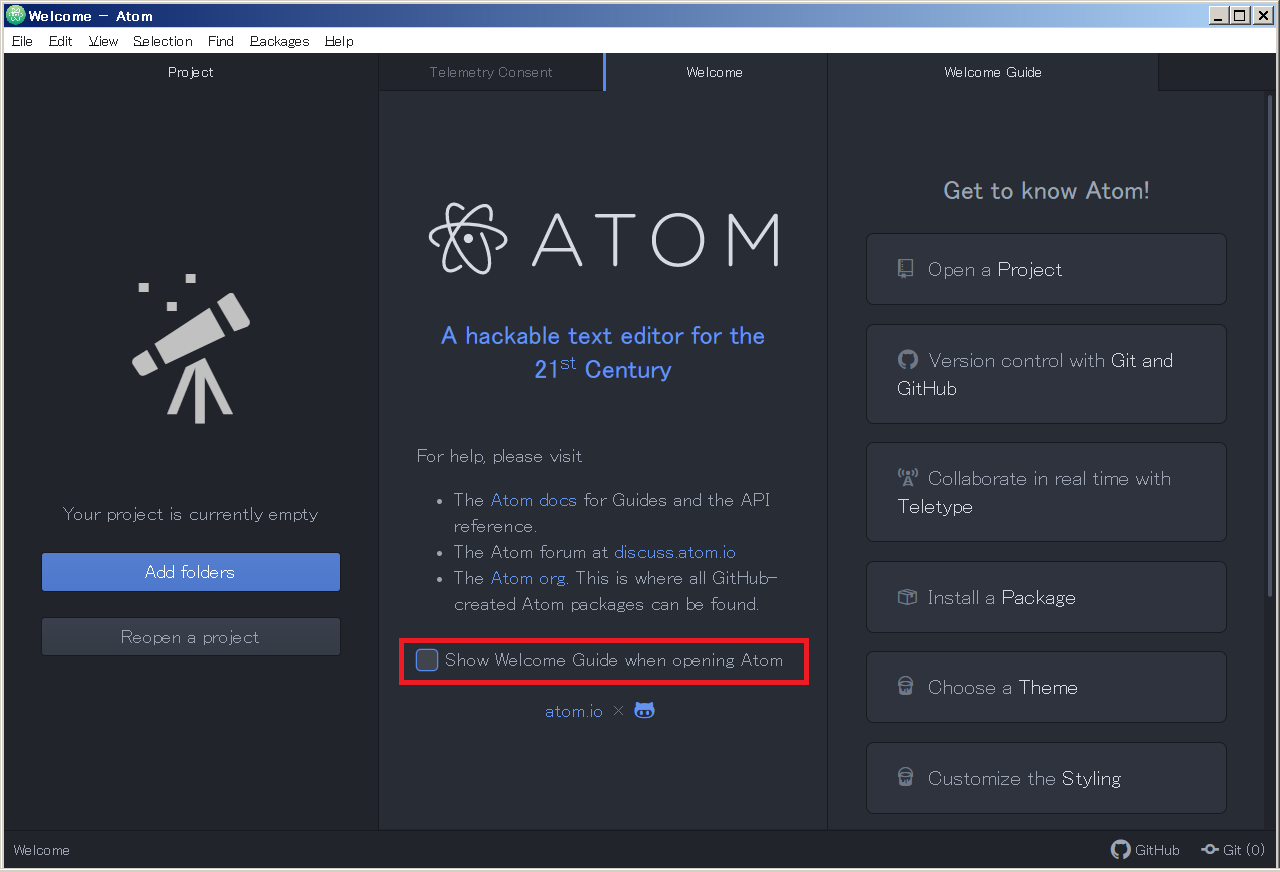The image size is (1280, 872).
Task: Switch to the Welcome Guide tab
Action: pos(992,72)
